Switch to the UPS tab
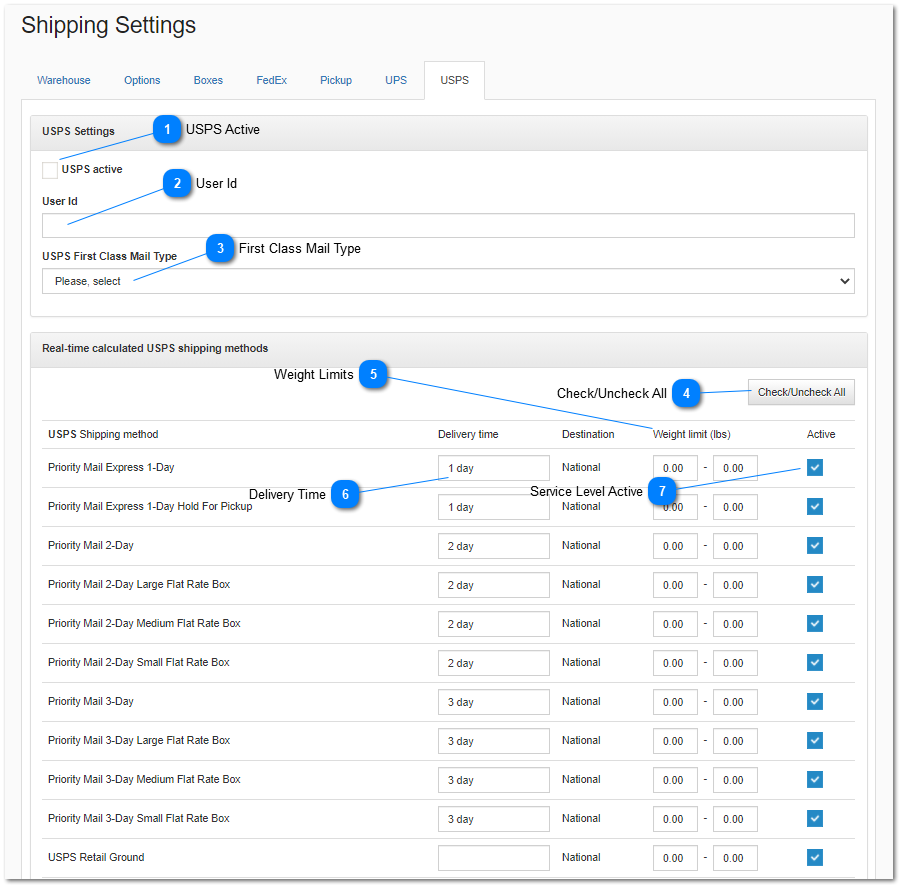Screen dimensions: 902x888 point(396,80)
